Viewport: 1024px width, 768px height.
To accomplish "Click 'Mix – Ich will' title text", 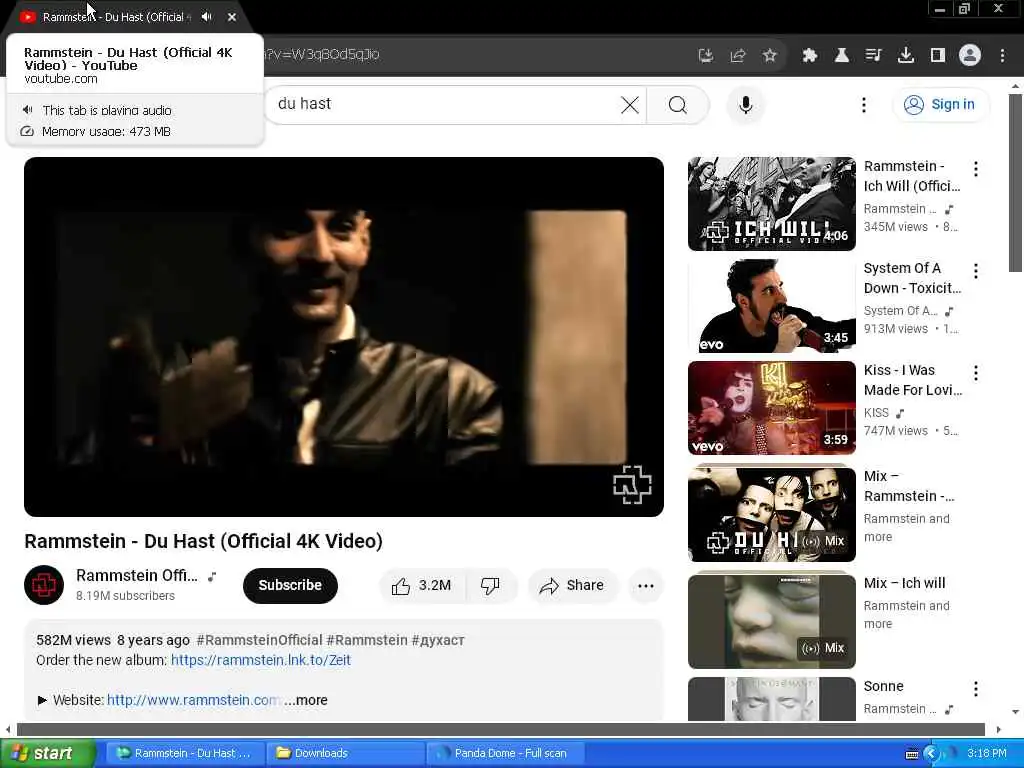I will (x=904, y=583).
